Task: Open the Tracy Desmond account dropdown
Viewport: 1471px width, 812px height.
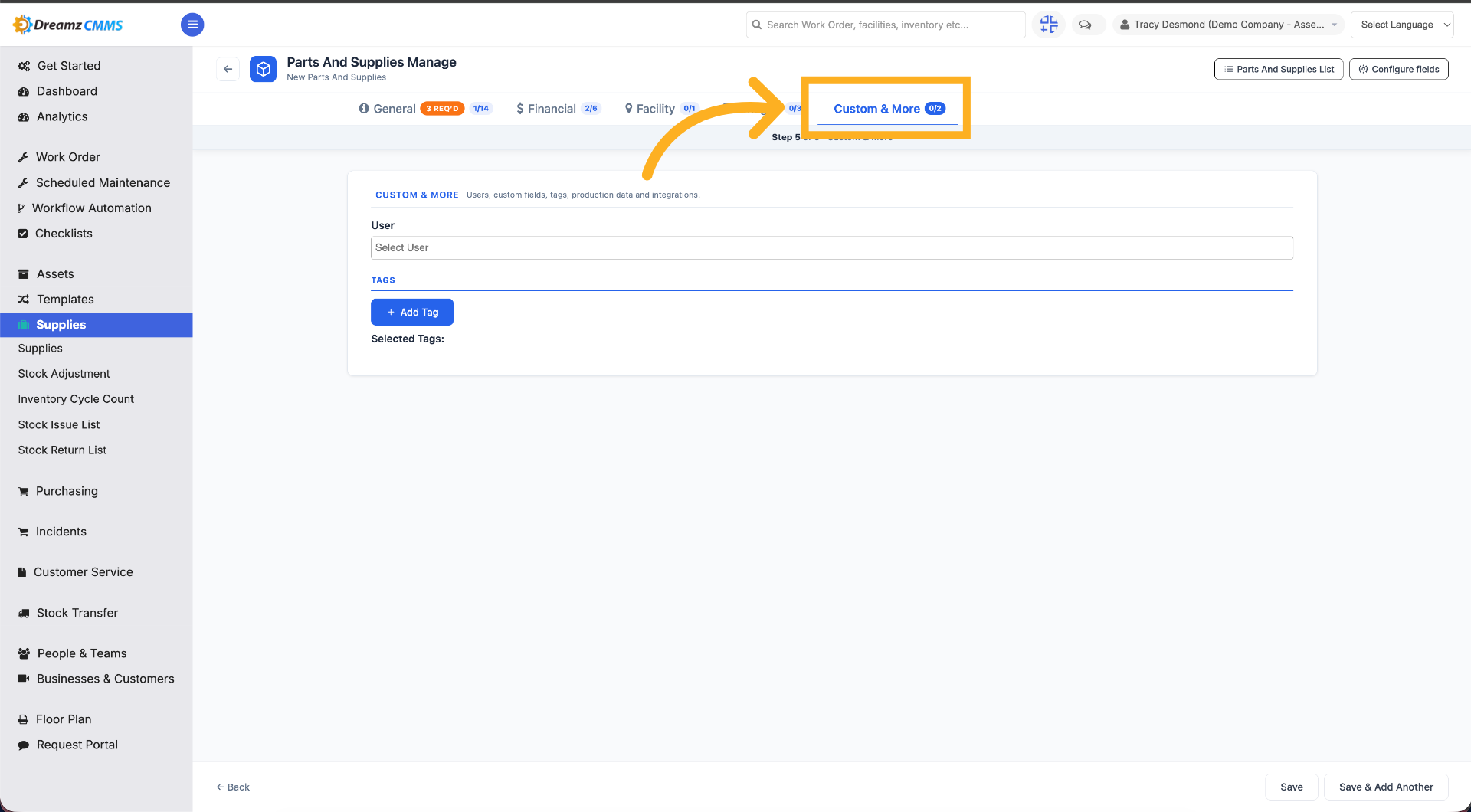Action: [1228, 25]
